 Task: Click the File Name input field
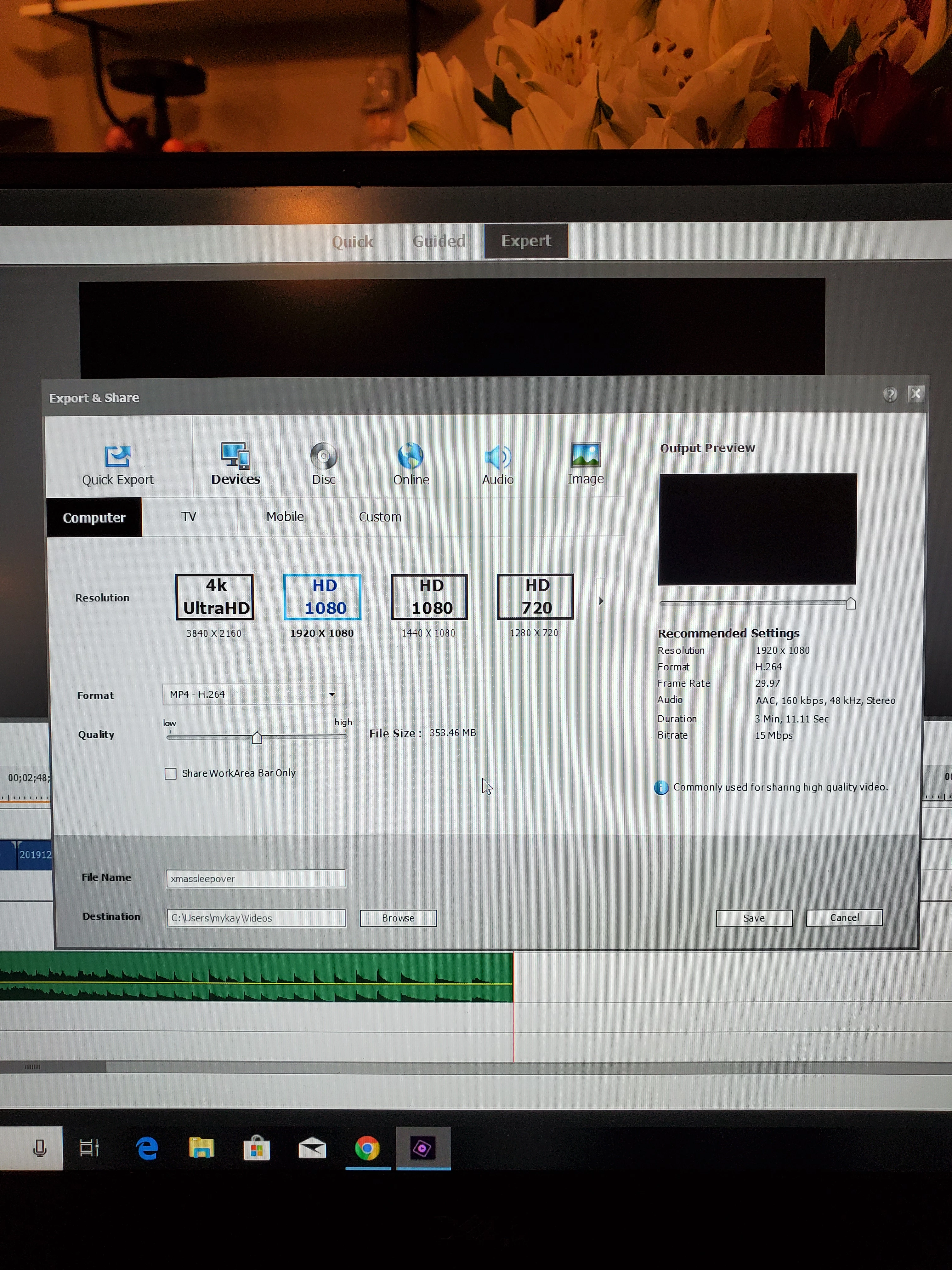[256, 878]
